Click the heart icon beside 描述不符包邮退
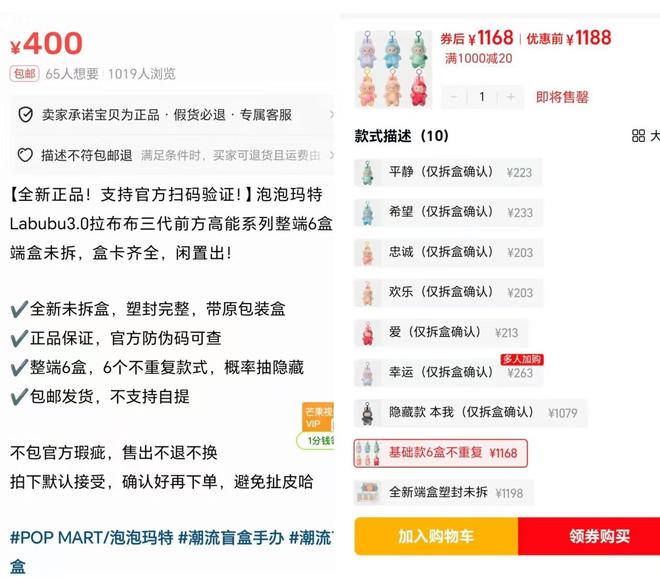 click(25, 155)
